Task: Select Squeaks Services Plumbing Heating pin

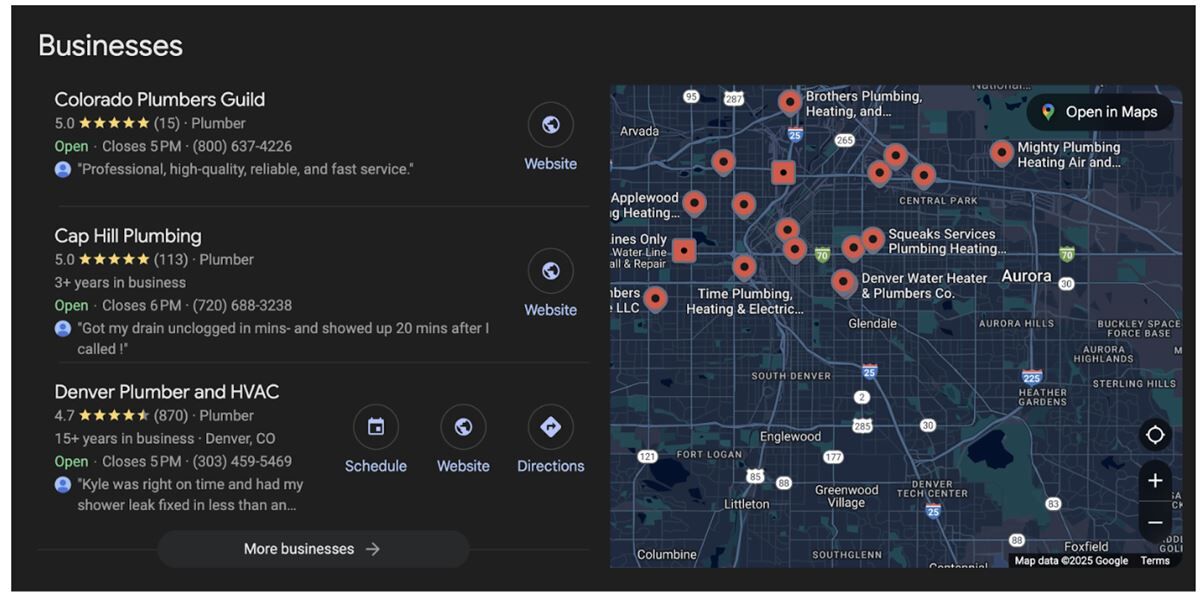Action: pyautogui.click(x=873, y=239)
